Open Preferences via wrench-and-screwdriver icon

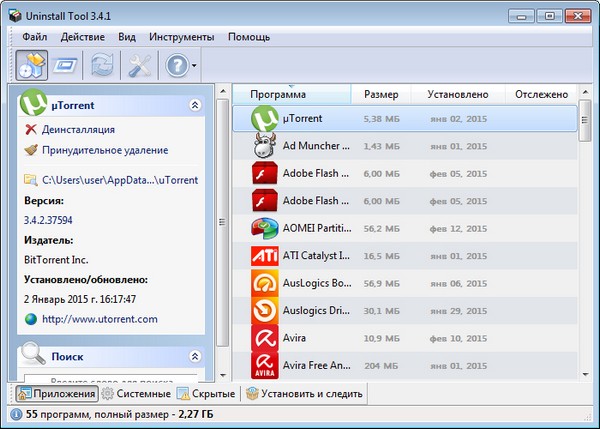[x=136, y=66]
